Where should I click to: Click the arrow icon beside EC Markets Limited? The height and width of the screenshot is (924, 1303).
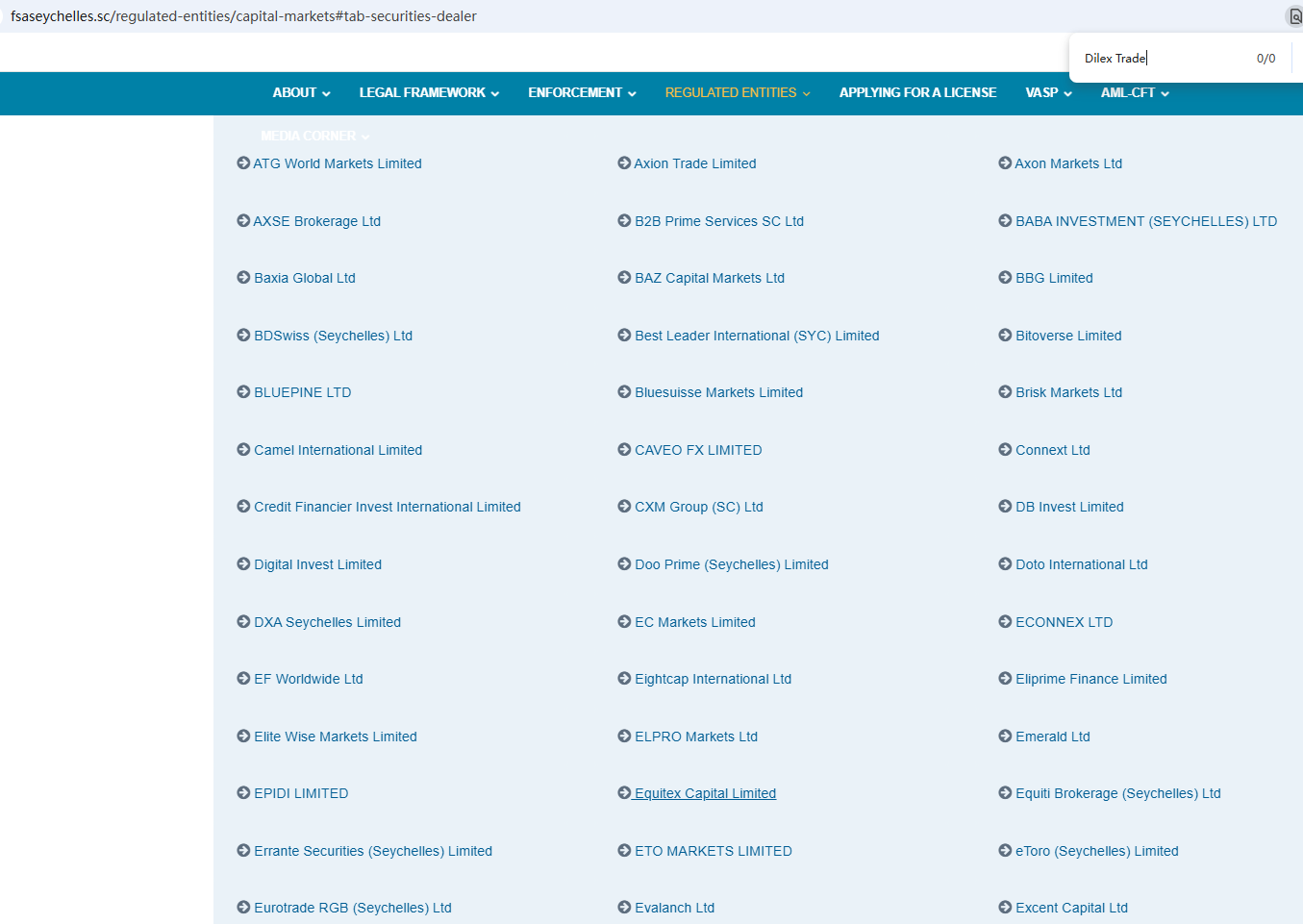point(624,622)
